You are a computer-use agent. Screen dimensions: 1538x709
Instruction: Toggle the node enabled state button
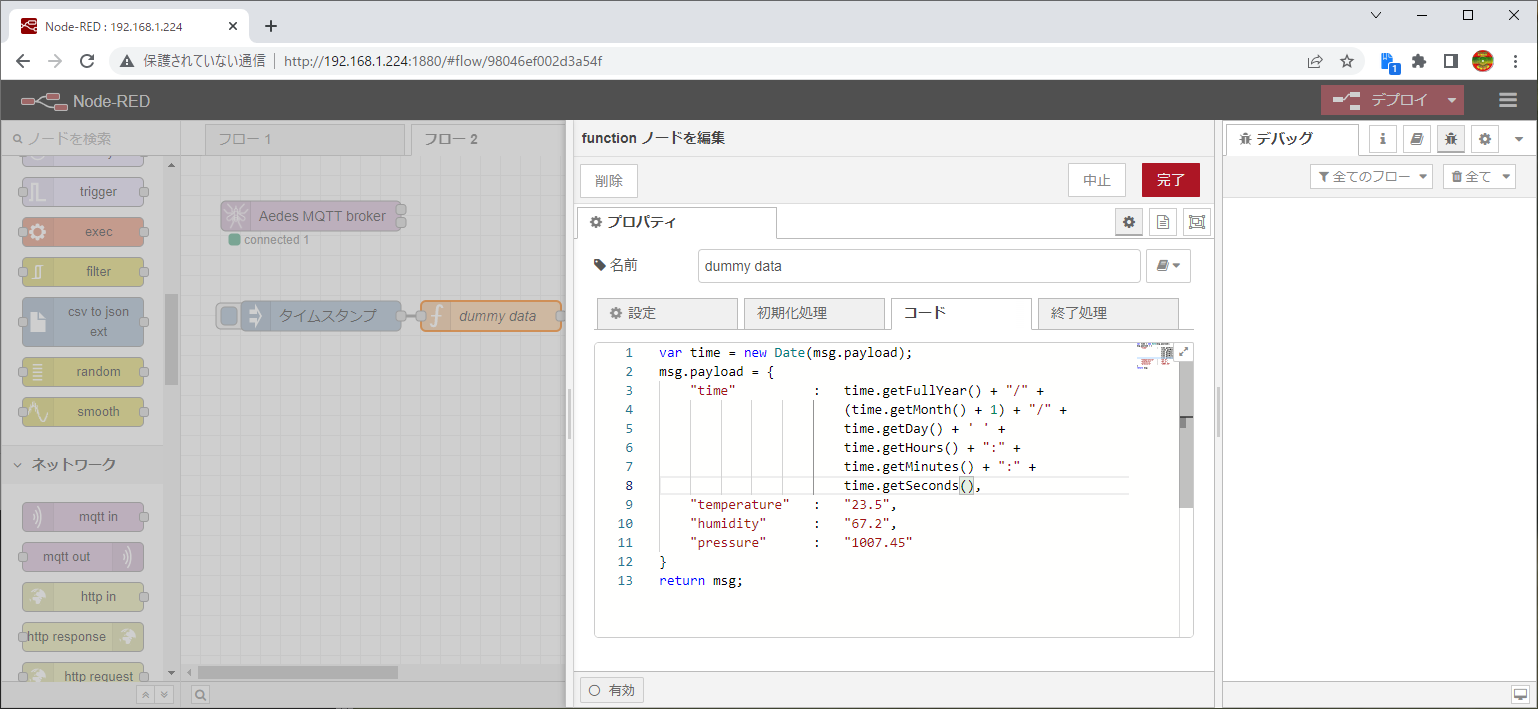coord(612,690)
